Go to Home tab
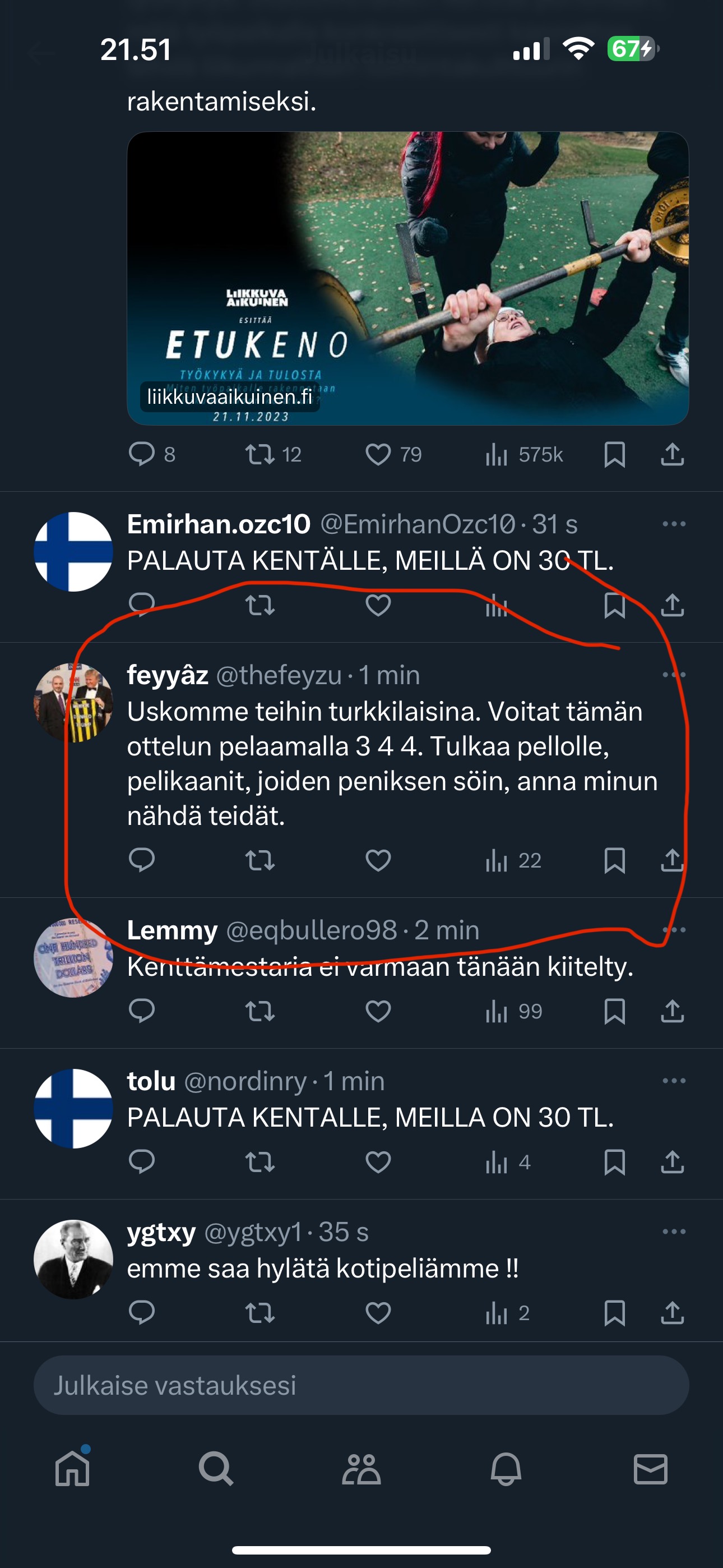The height and width of the screenshot is (1568, 723). point(72,1469)
